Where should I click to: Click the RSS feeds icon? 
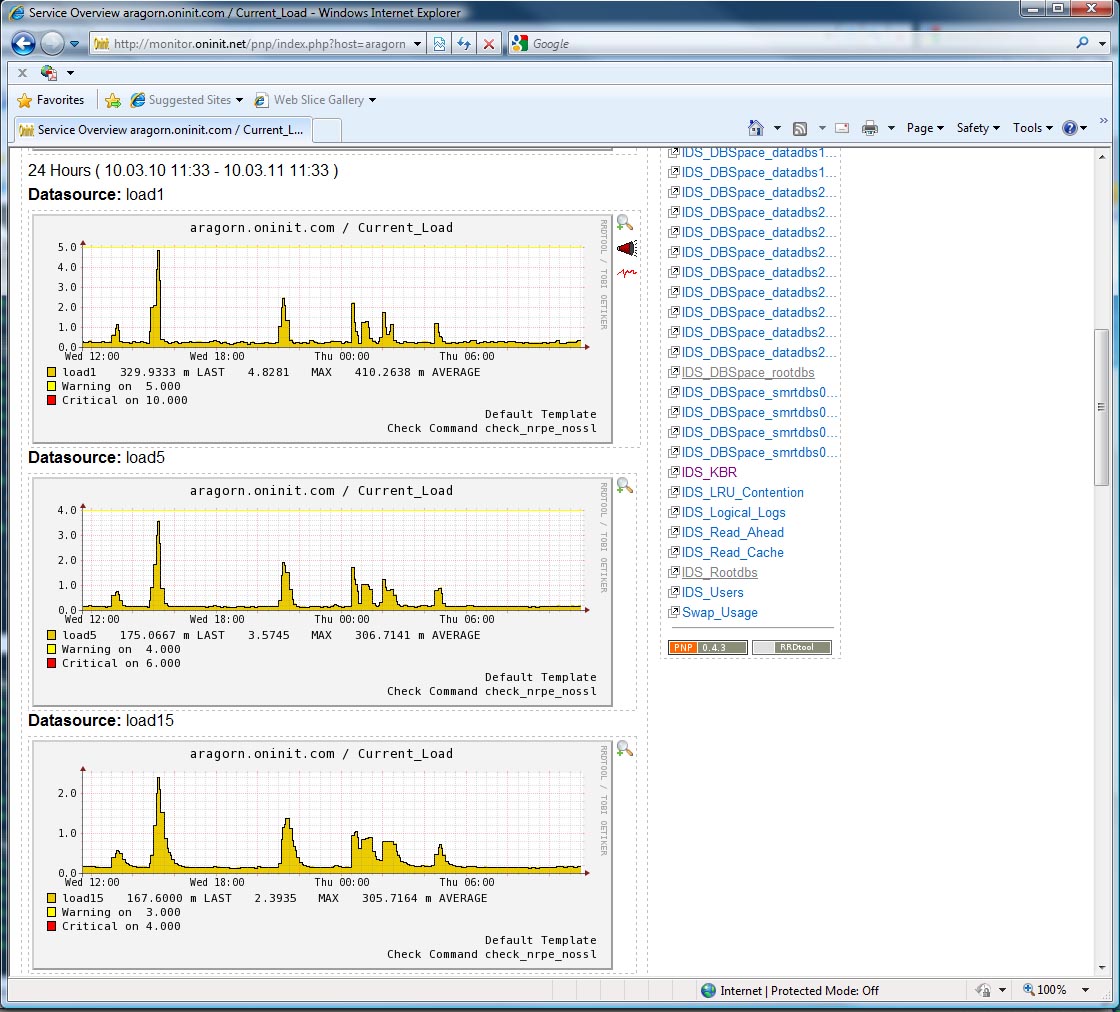[800, 129]
